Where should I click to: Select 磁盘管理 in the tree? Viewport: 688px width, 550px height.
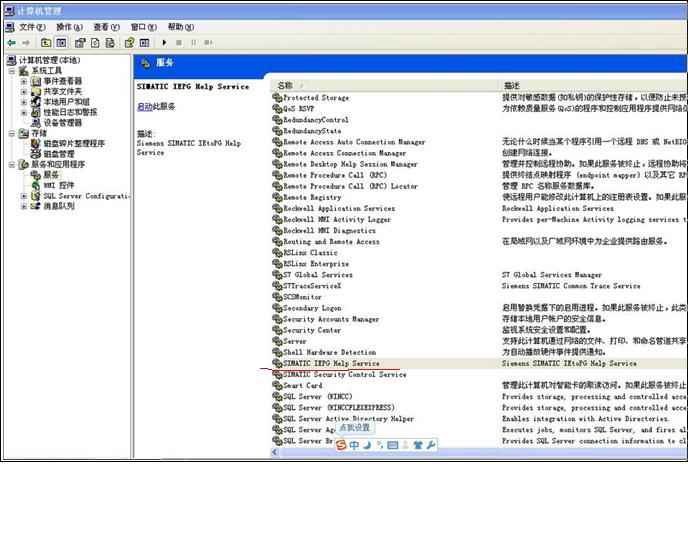(59, 154)
